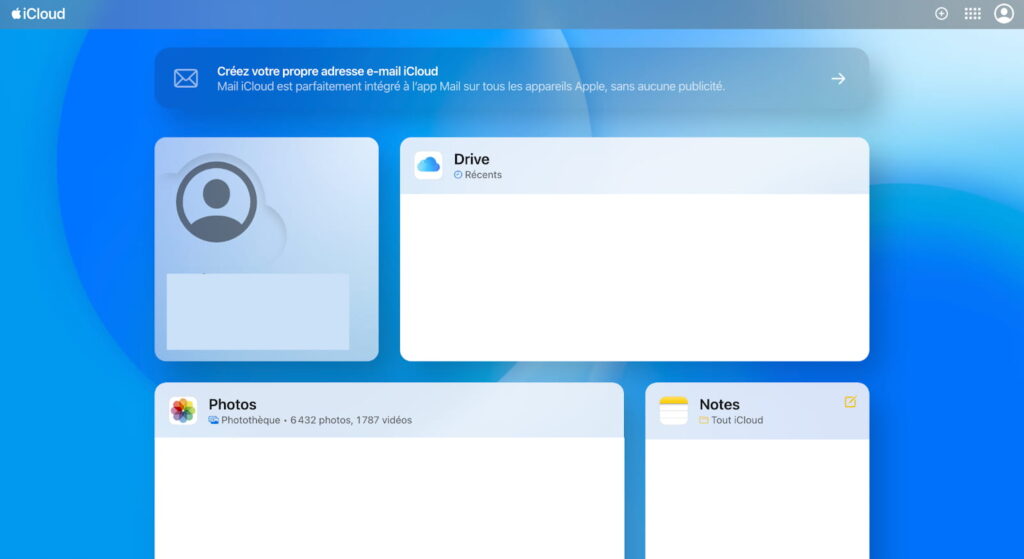Open the Photos flower icon
This screenshot has width=1024, height=559.
(183, 411)
